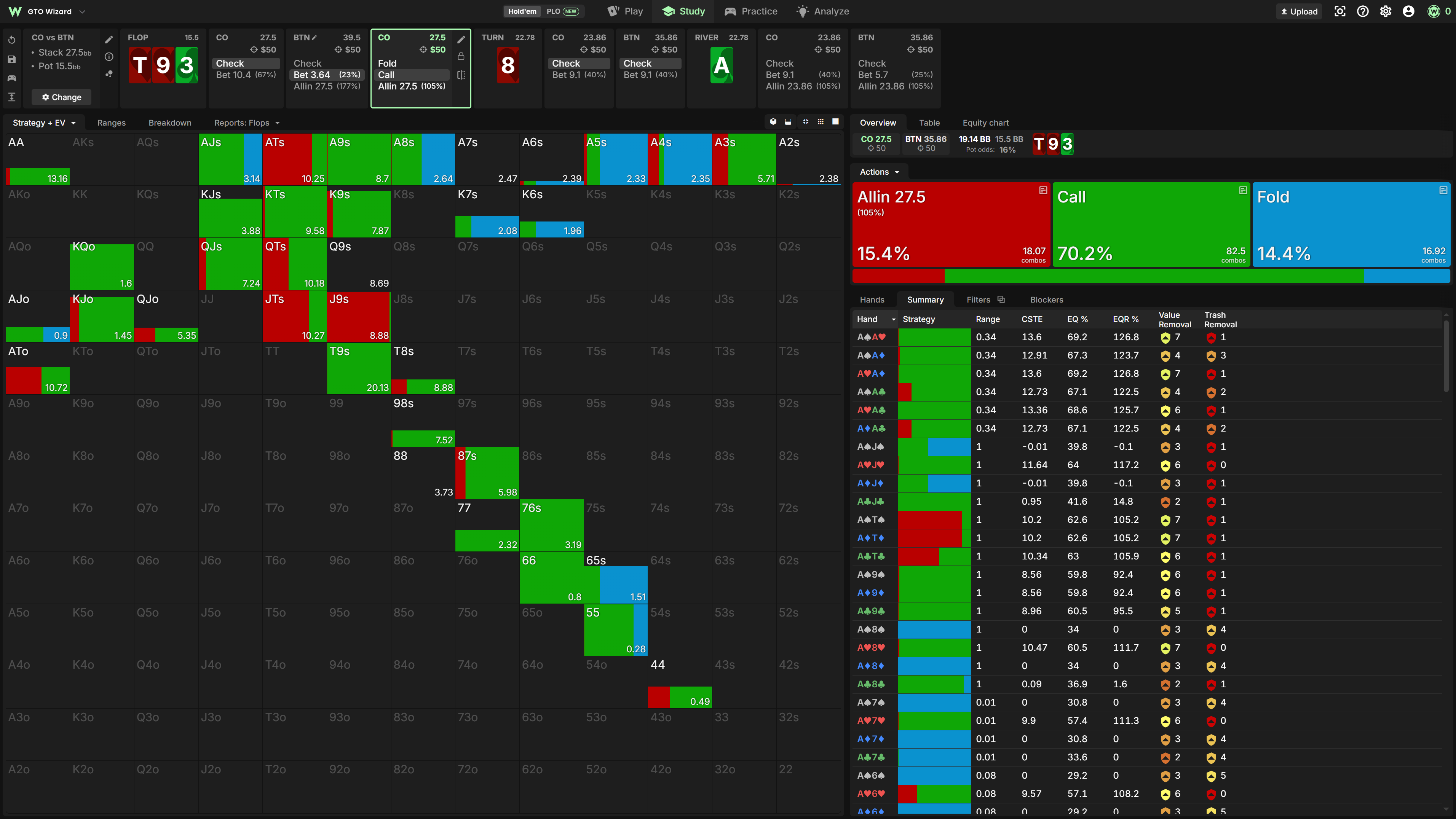Screen dimensions: 1456x819
Task: Click the chips icon below info
Action: (x=109, y=74)
